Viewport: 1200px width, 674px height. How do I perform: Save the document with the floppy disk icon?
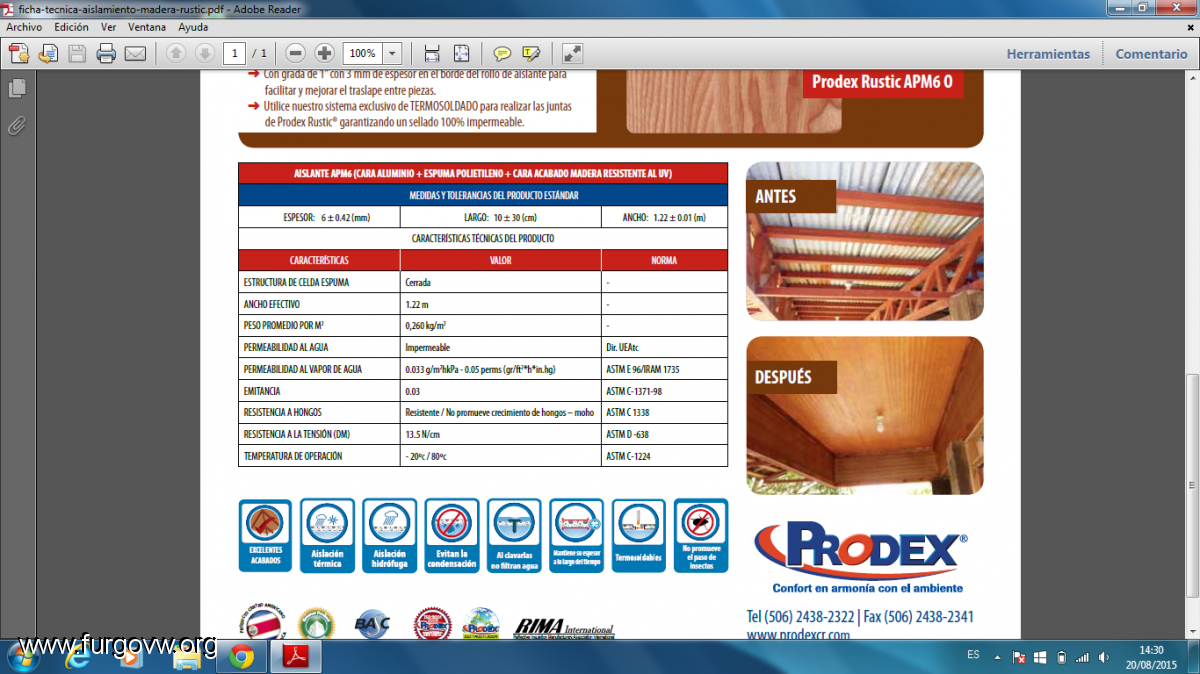point(77,54)
